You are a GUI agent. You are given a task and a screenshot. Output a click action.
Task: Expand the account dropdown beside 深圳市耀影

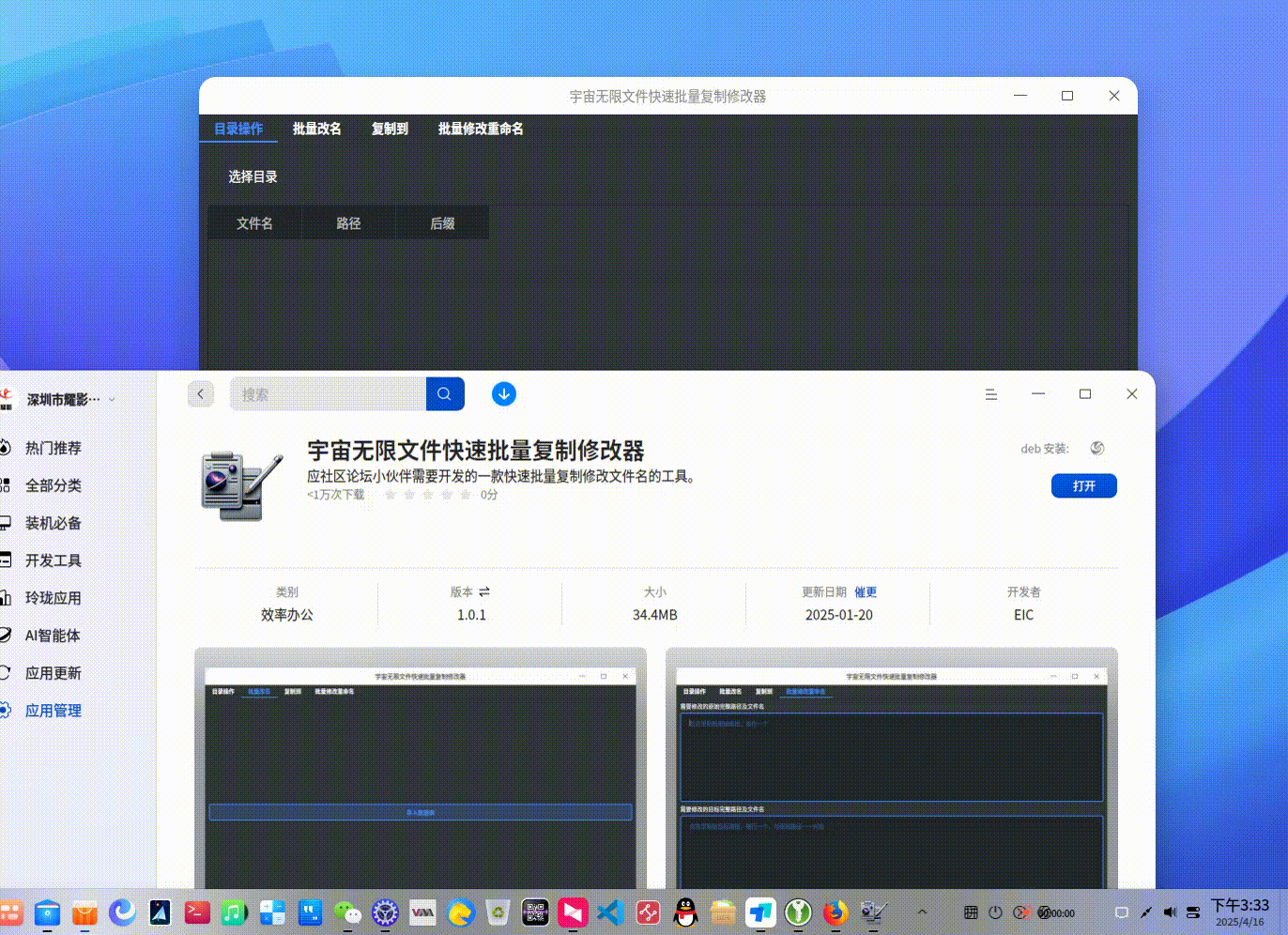[x=113, y=400]
